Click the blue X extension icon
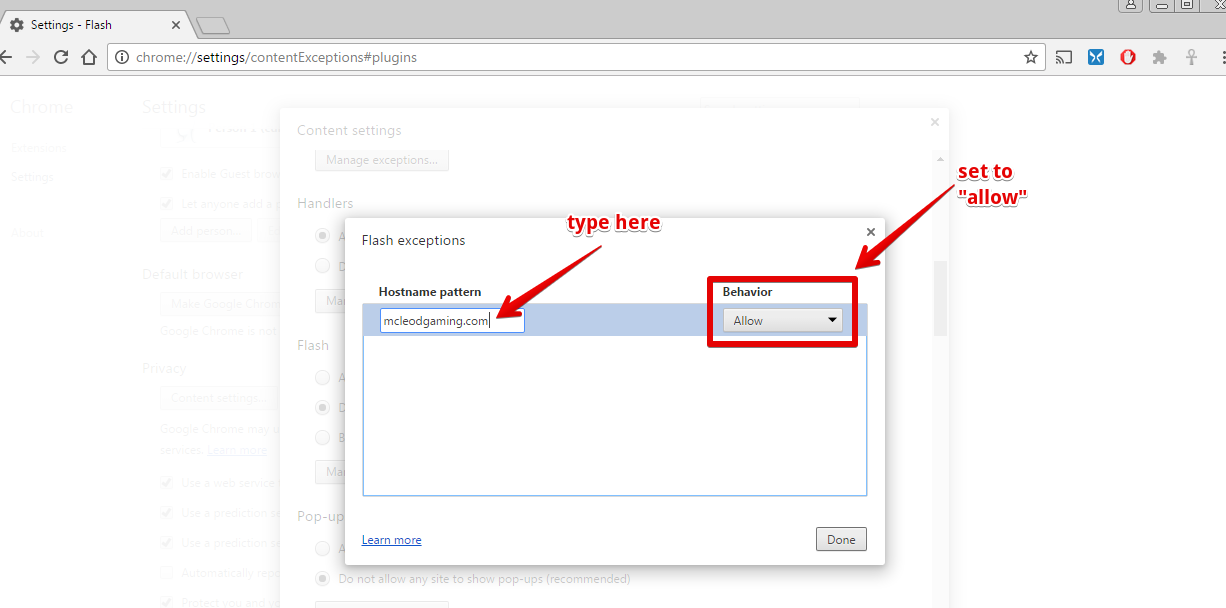 coord(1096,57)
